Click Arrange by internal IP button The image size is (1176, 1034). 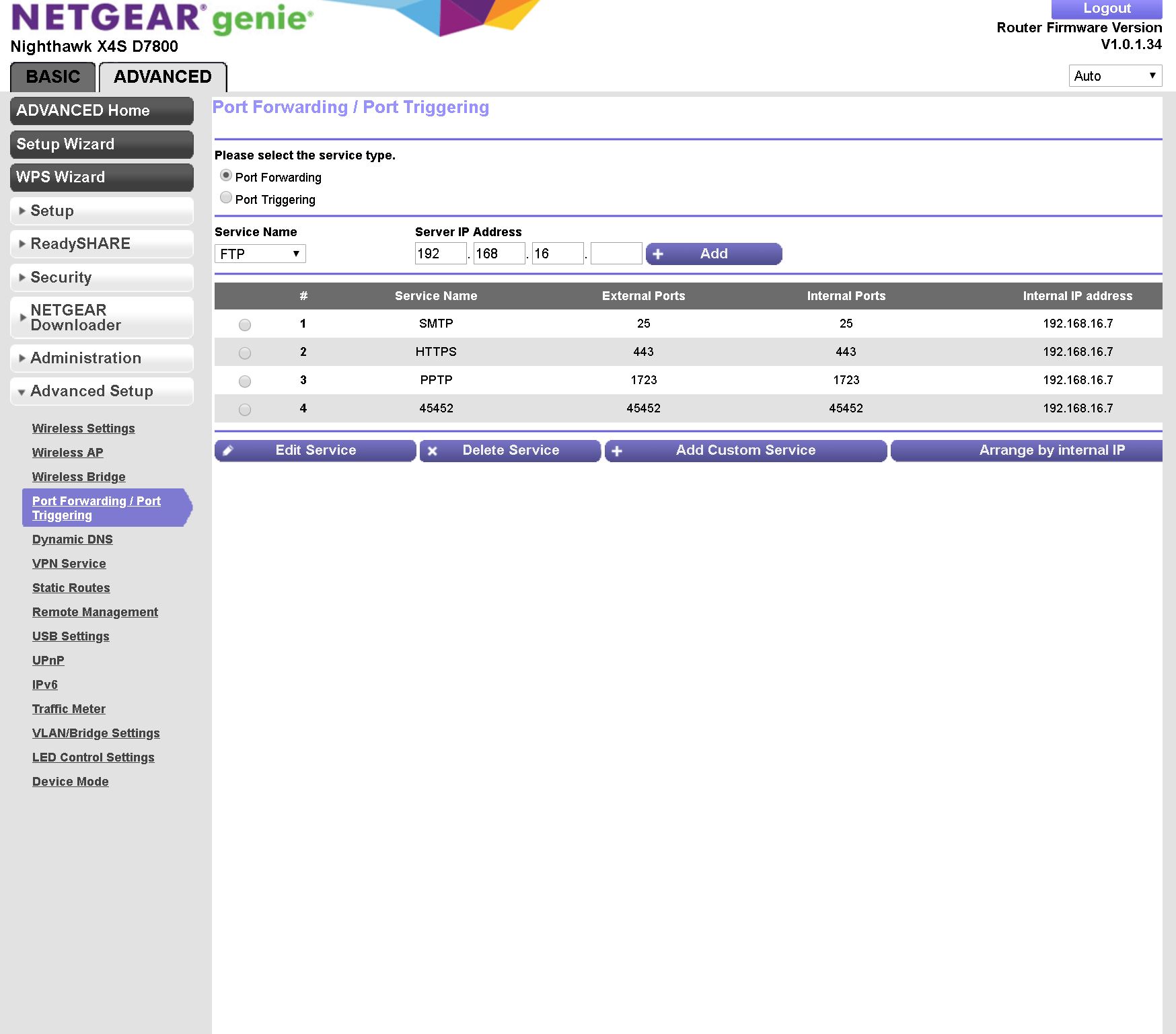(x=1027, y=451)
